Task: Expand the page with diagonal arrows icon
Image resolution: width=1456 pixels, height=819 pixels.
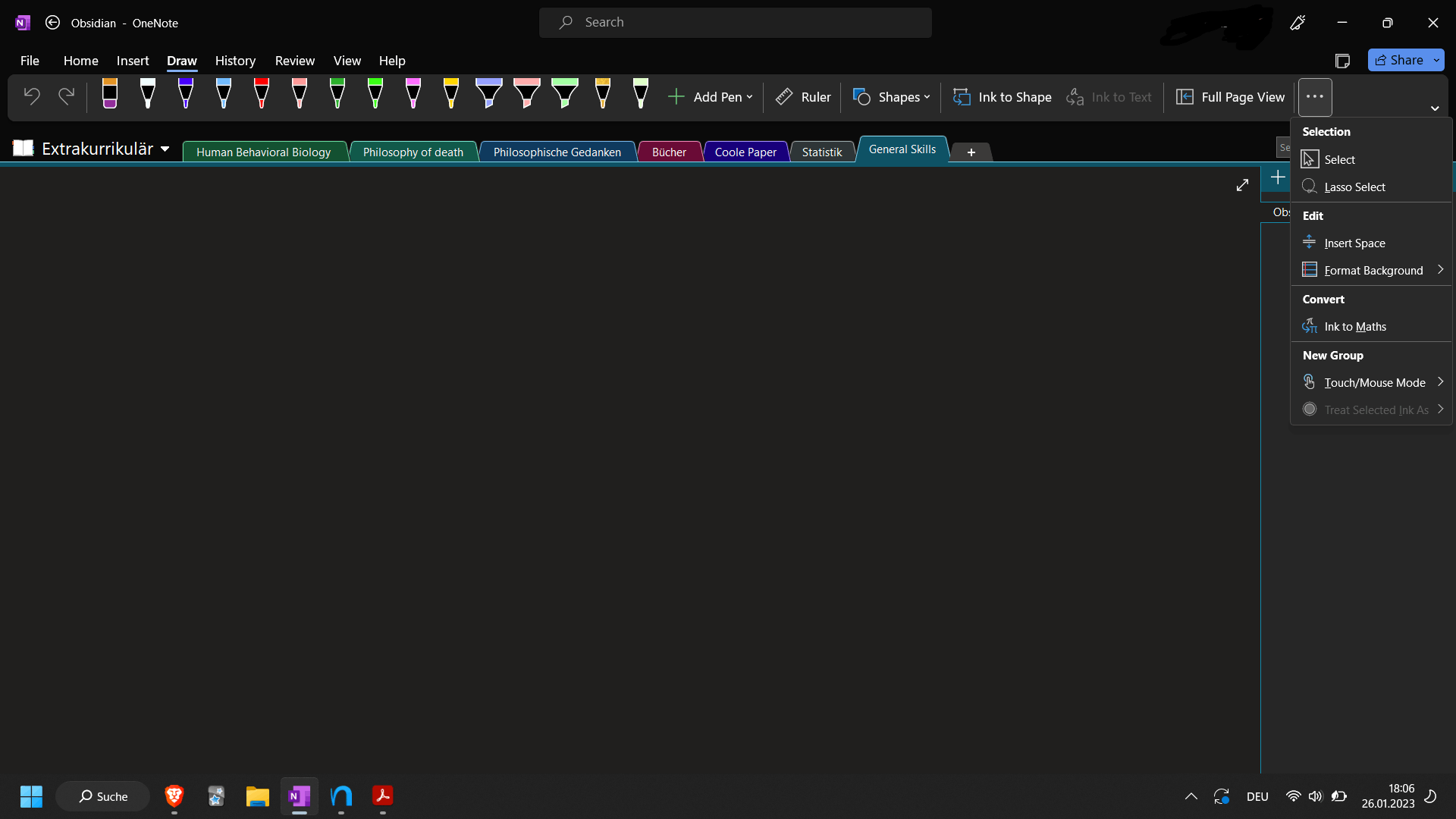Action: pos(1242,185)
